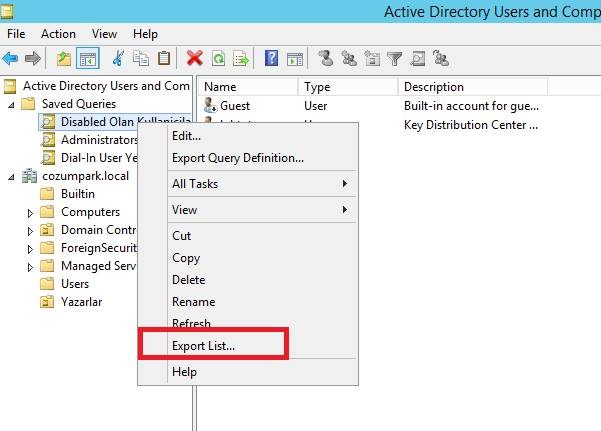Click the Paste clipboard toolbar icon
The height and width of the screenshot is (431, 601).
[x=164, y=59]
